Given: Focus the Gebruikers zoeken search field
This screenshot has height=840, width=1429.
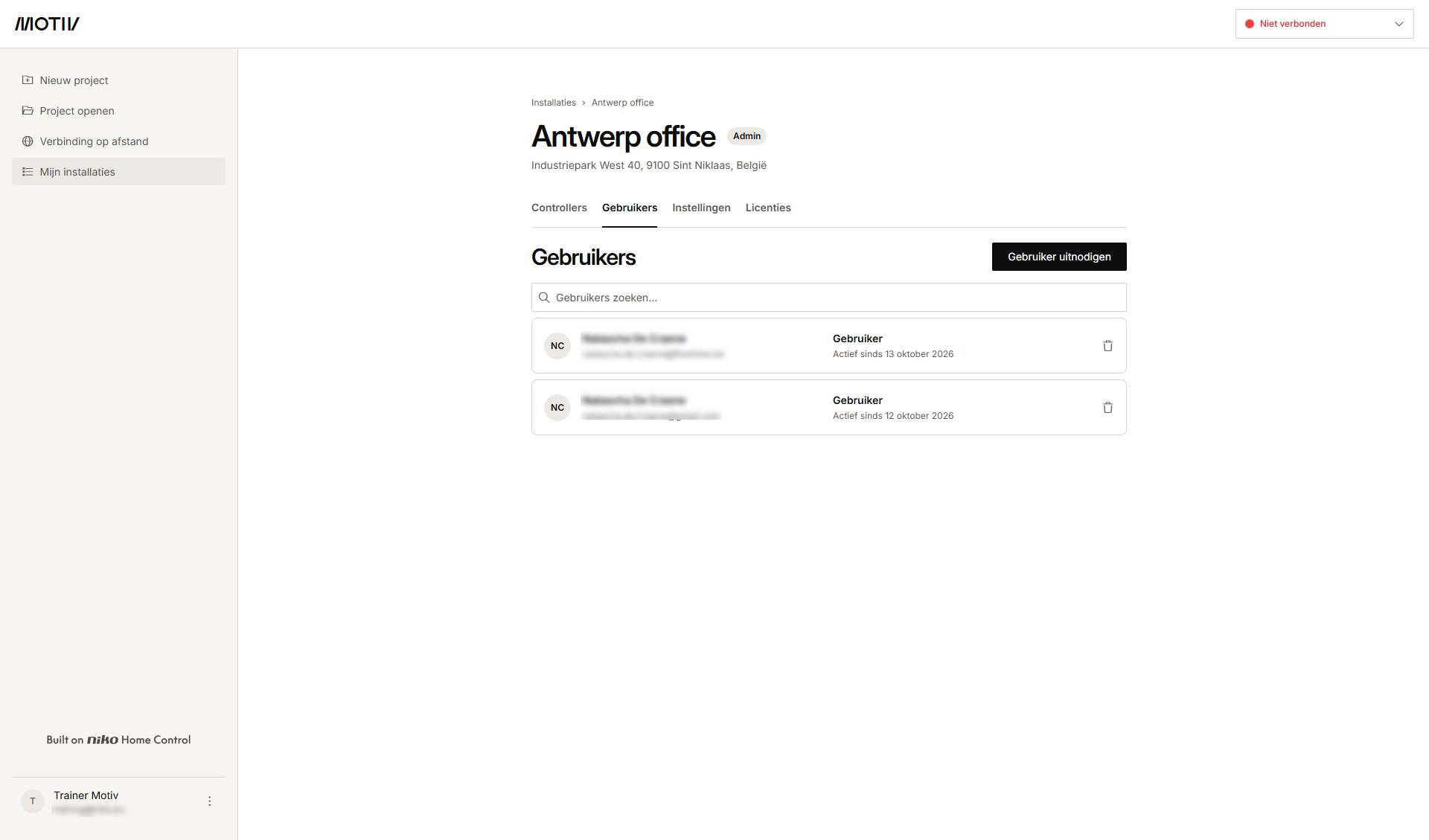Looking at the screenshot, I should point(829,298).
